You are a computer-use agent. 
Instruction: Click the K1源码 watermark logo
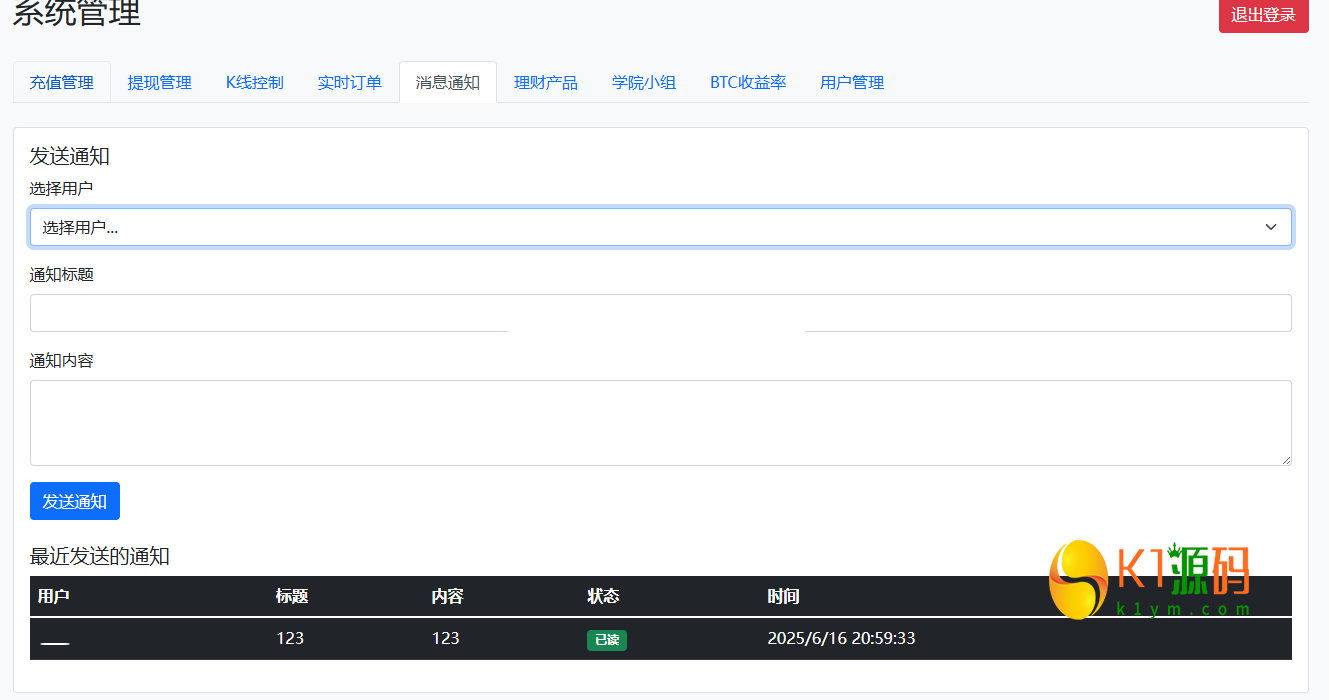pos(1150,580)
